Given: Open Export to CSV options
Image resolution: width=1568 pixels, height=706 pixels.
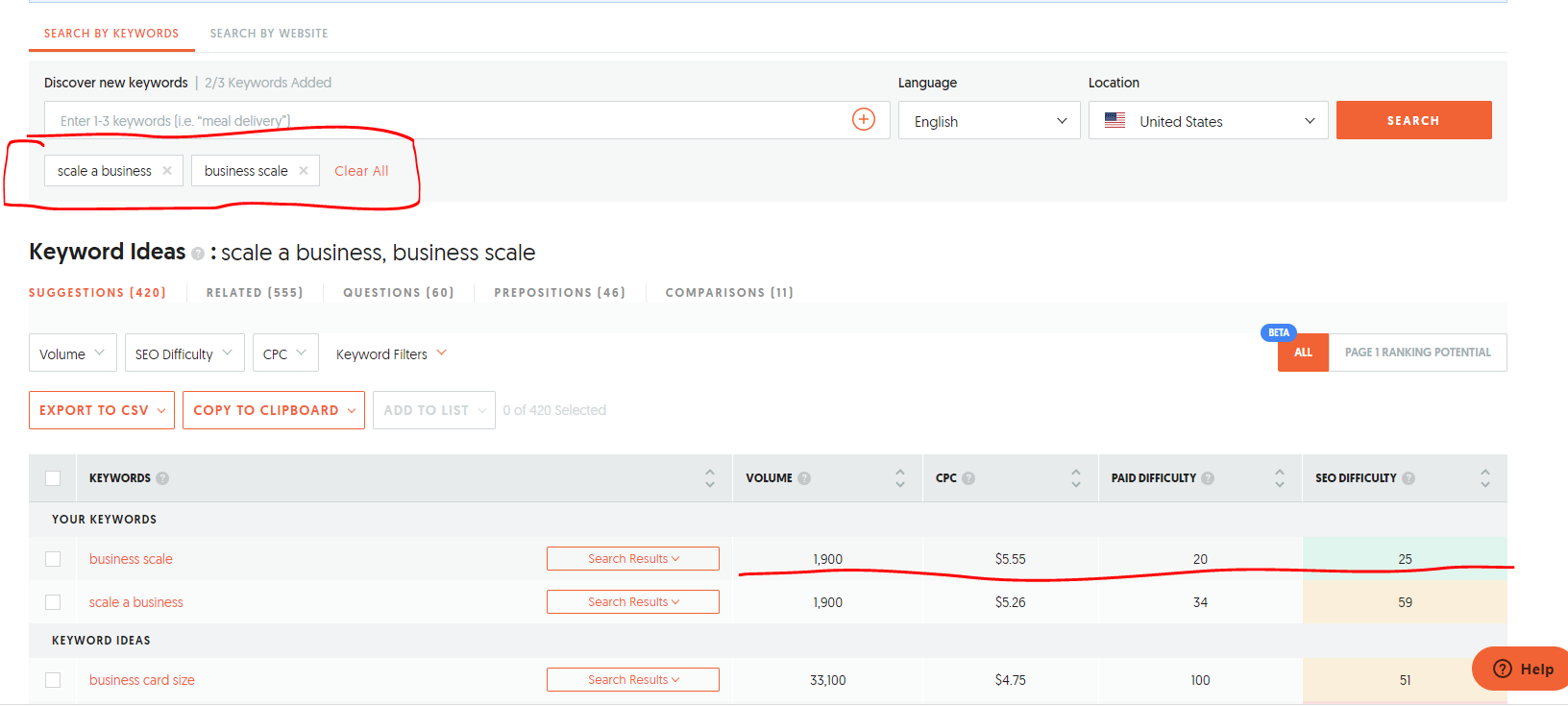Looking at the screenshot, I should [102, 410].
